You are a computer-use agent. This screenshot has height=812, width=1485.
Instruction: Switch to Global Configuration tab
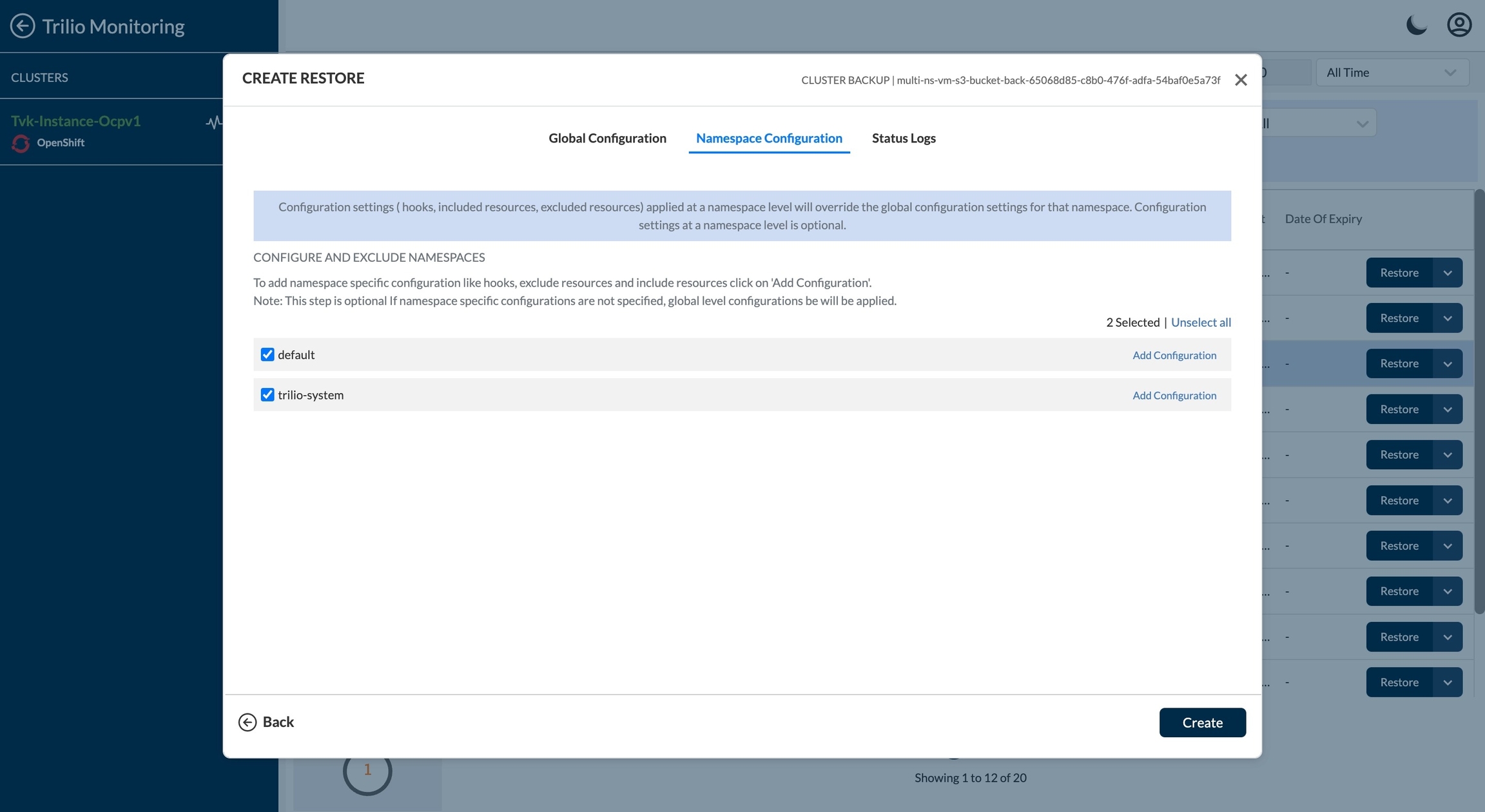coord(607,138)
